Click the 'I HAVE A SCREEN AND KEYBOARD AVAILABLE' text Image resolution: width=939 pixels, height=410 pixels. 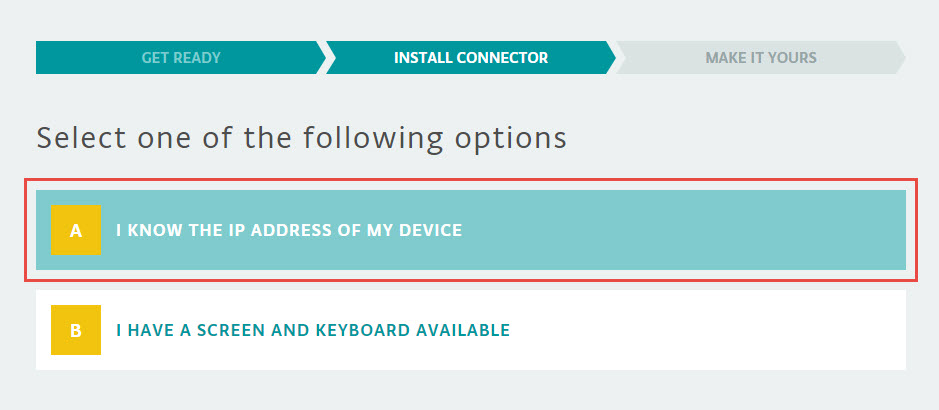313,330
